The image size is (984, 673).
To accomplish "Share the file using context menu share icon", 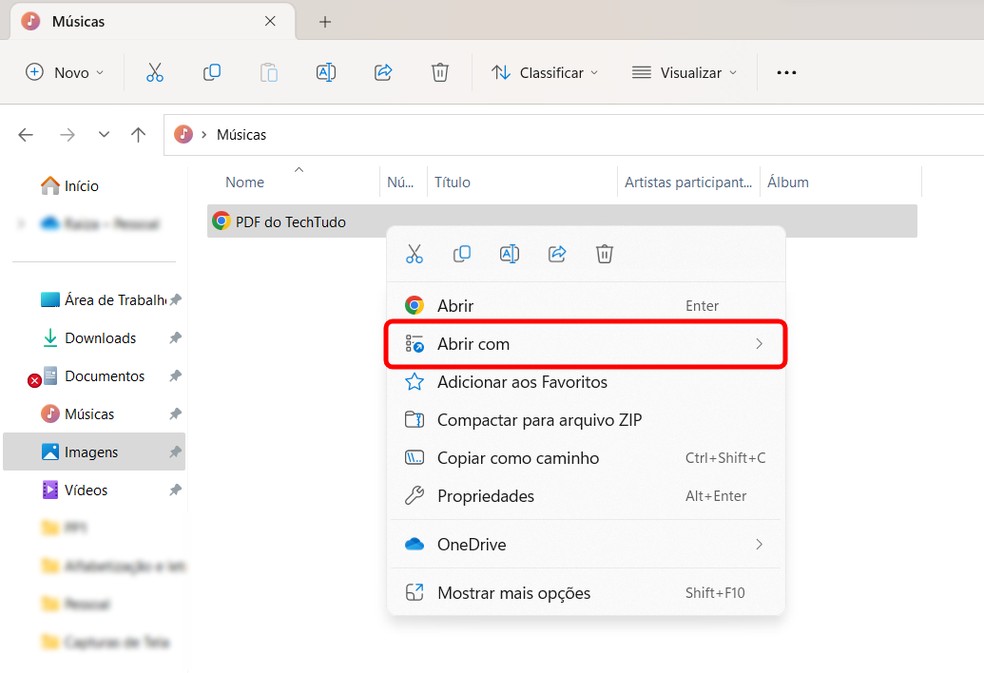I will 556,253.
